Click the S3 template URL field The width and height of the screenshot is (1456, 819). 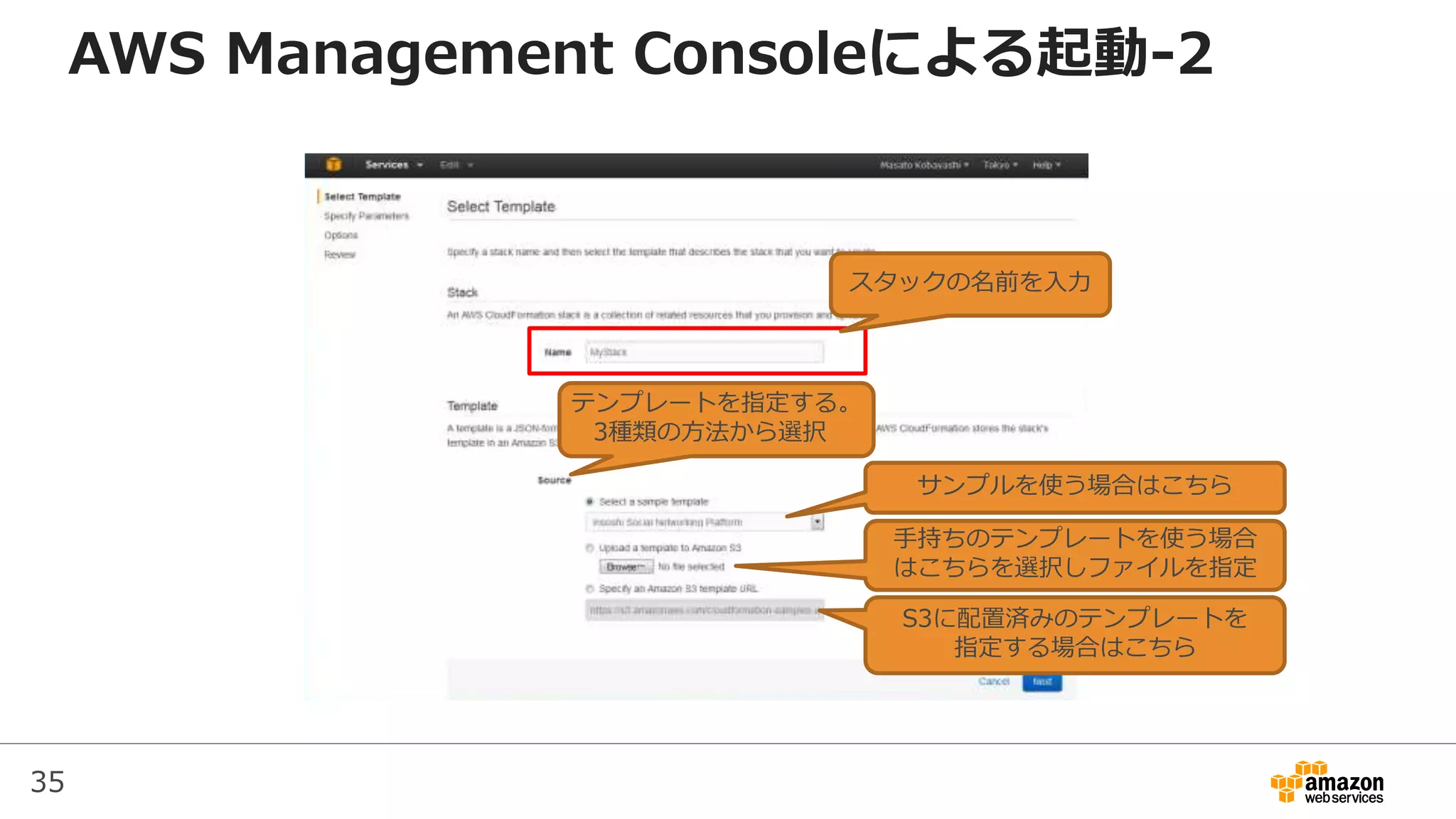[x=705, y=610]
